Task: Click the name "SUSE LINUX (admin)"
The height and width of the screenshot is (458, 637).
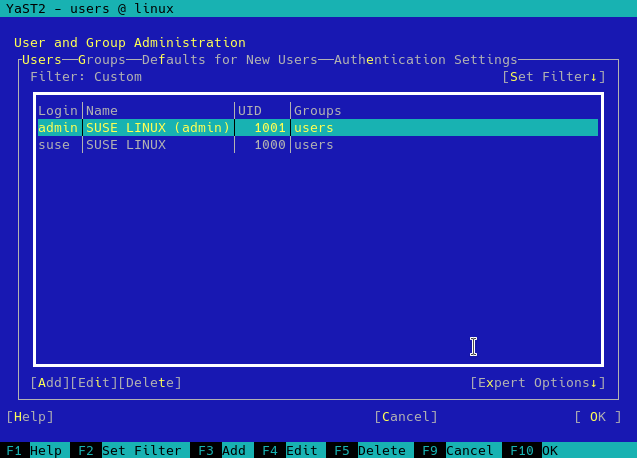Action: pyautogui.click(x=158, y=128)
